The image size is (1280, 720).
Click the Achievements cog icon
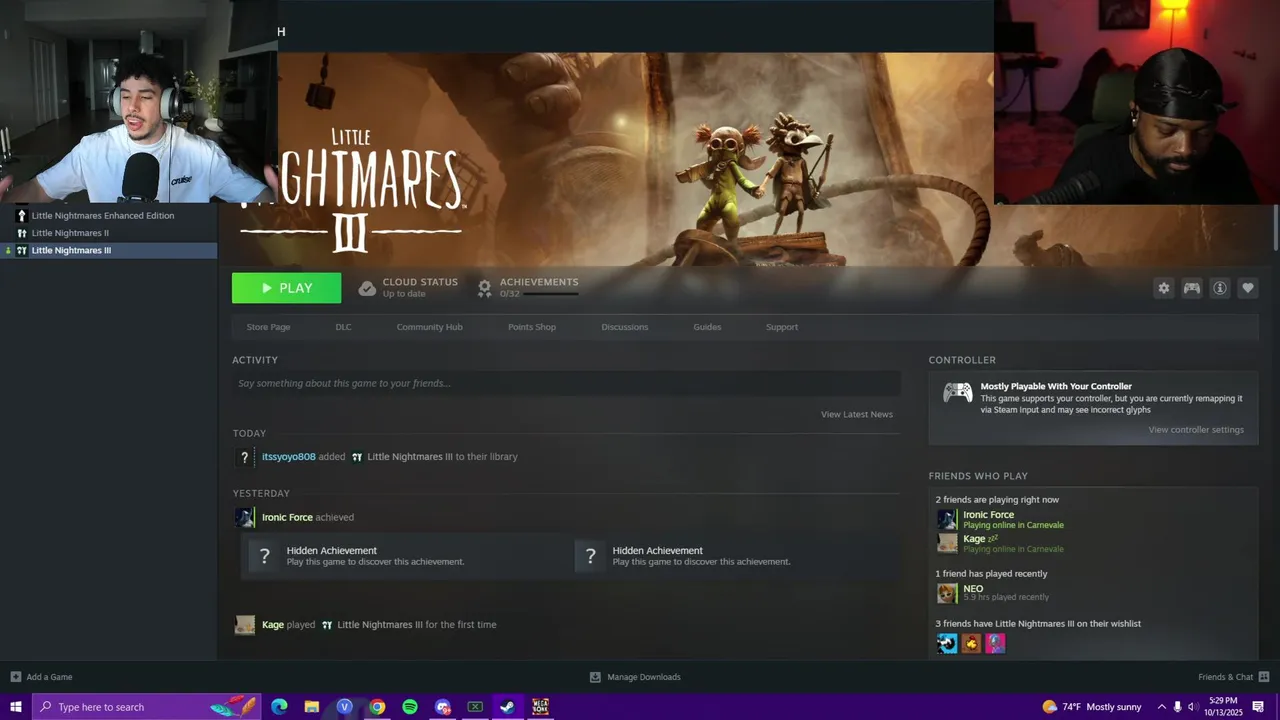click(484, 288)
